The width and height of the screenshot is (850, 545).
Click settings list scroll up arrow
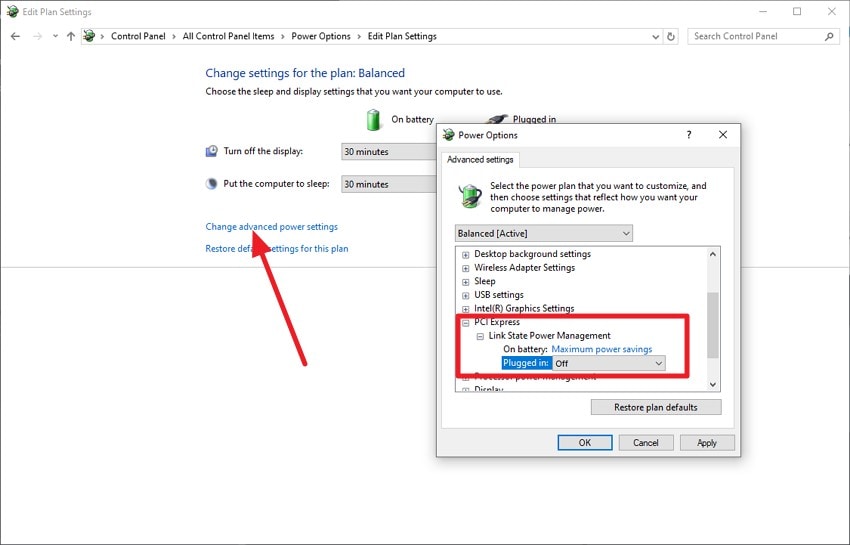pyautogui.click(x=713, y=254)
